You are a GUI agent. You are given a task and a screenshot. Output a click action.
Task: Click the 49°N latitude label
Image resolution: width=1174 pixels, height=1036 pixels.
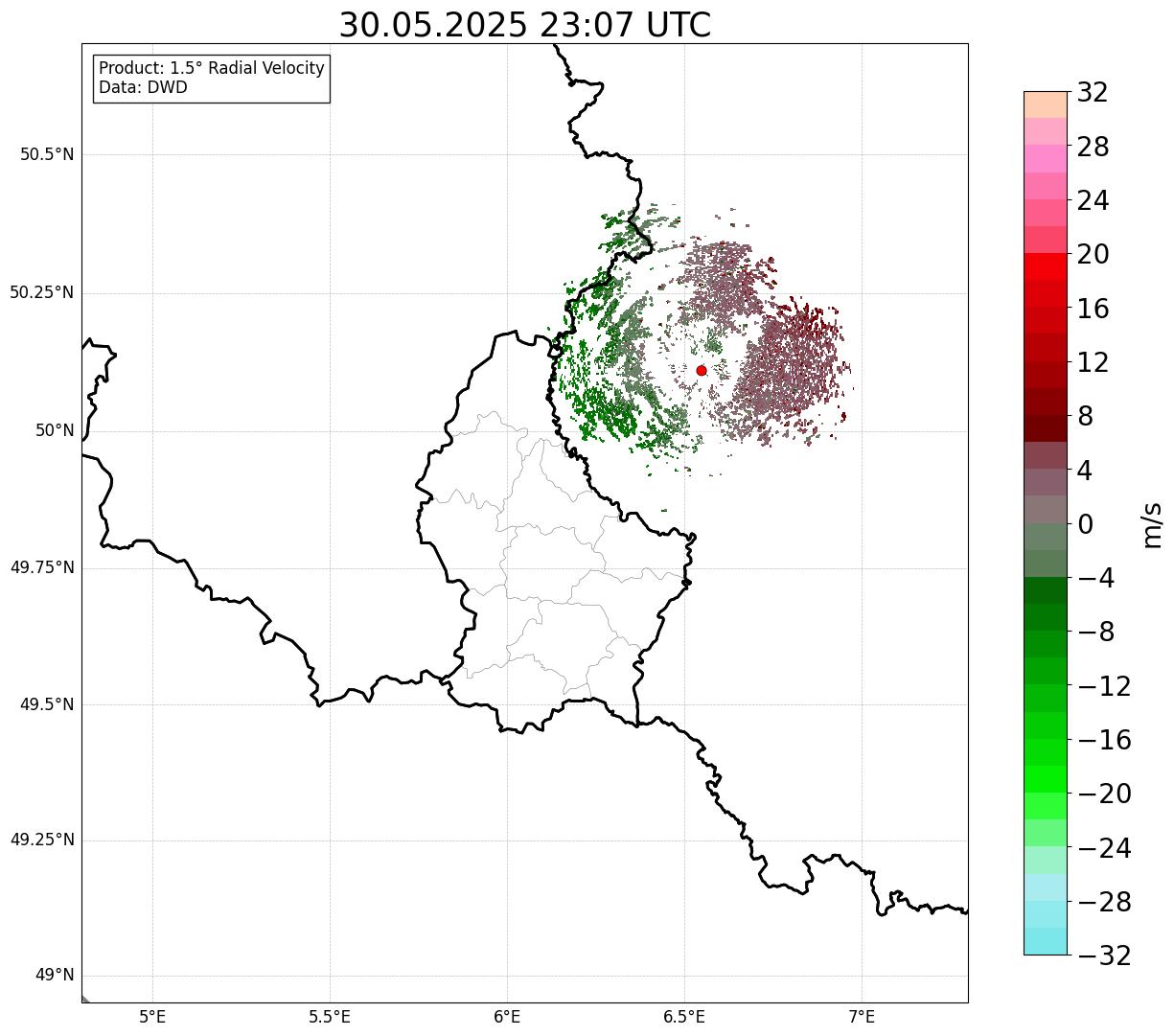(x=55, y=976)
